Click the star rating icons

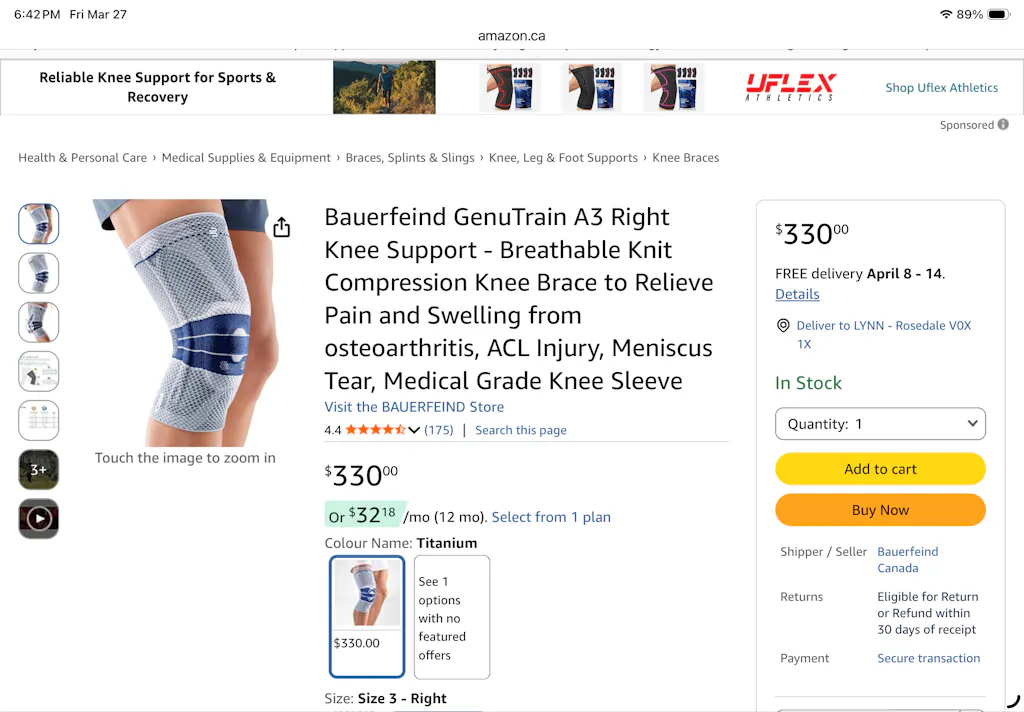pyautogui.click(x=375, y=430)
